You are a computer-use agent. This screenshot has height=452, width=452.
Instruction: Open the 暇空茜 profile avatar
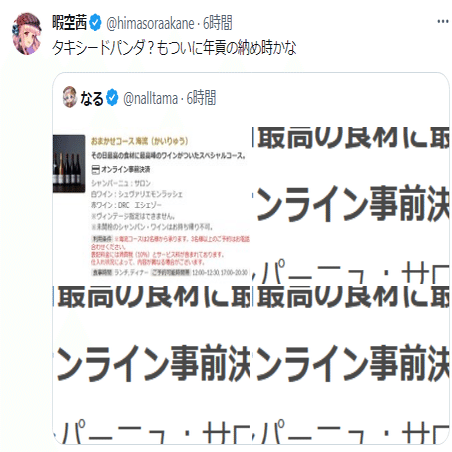click(x=27, y=33)
